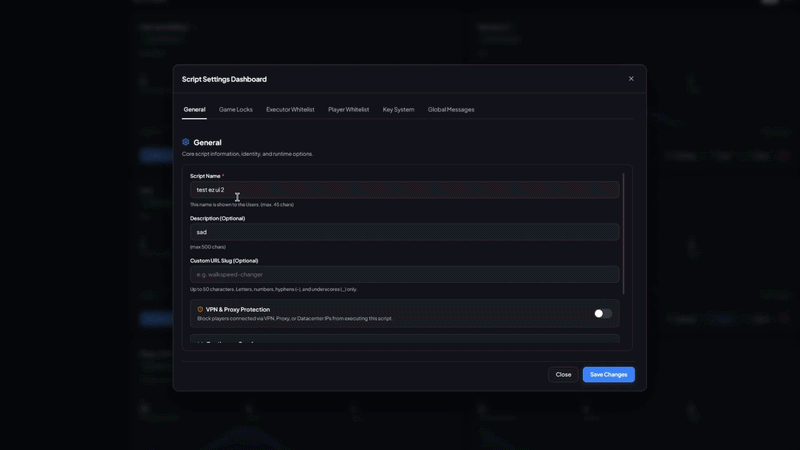The height and width of the screenshot is (450, 800).
Task: Click the VPN & Proxy Protection label
Action: pyautogui.click(x=238, y=309)
